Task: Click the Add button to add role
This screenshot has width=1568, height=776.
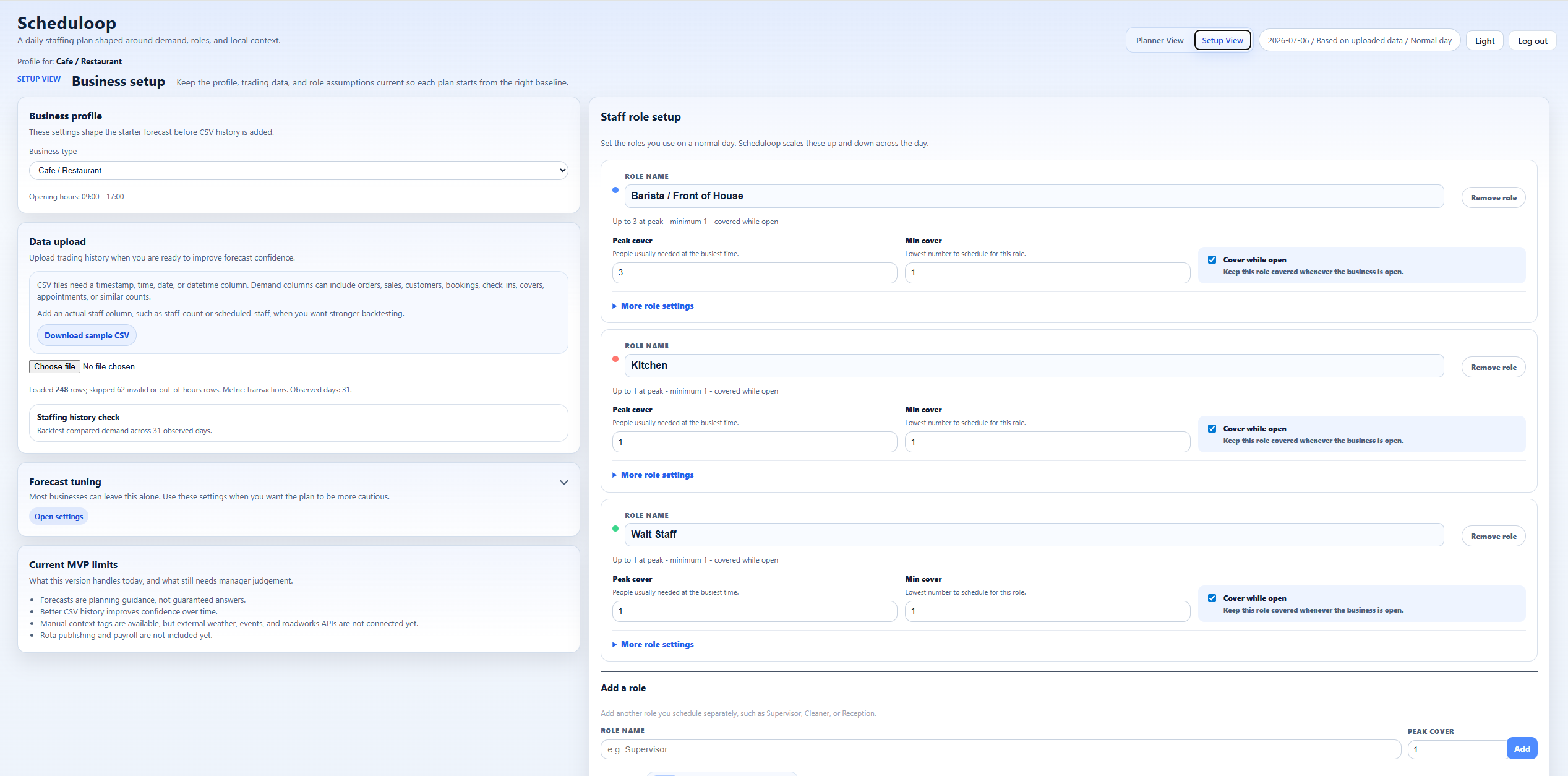Action: click(x=1522, y=749)
